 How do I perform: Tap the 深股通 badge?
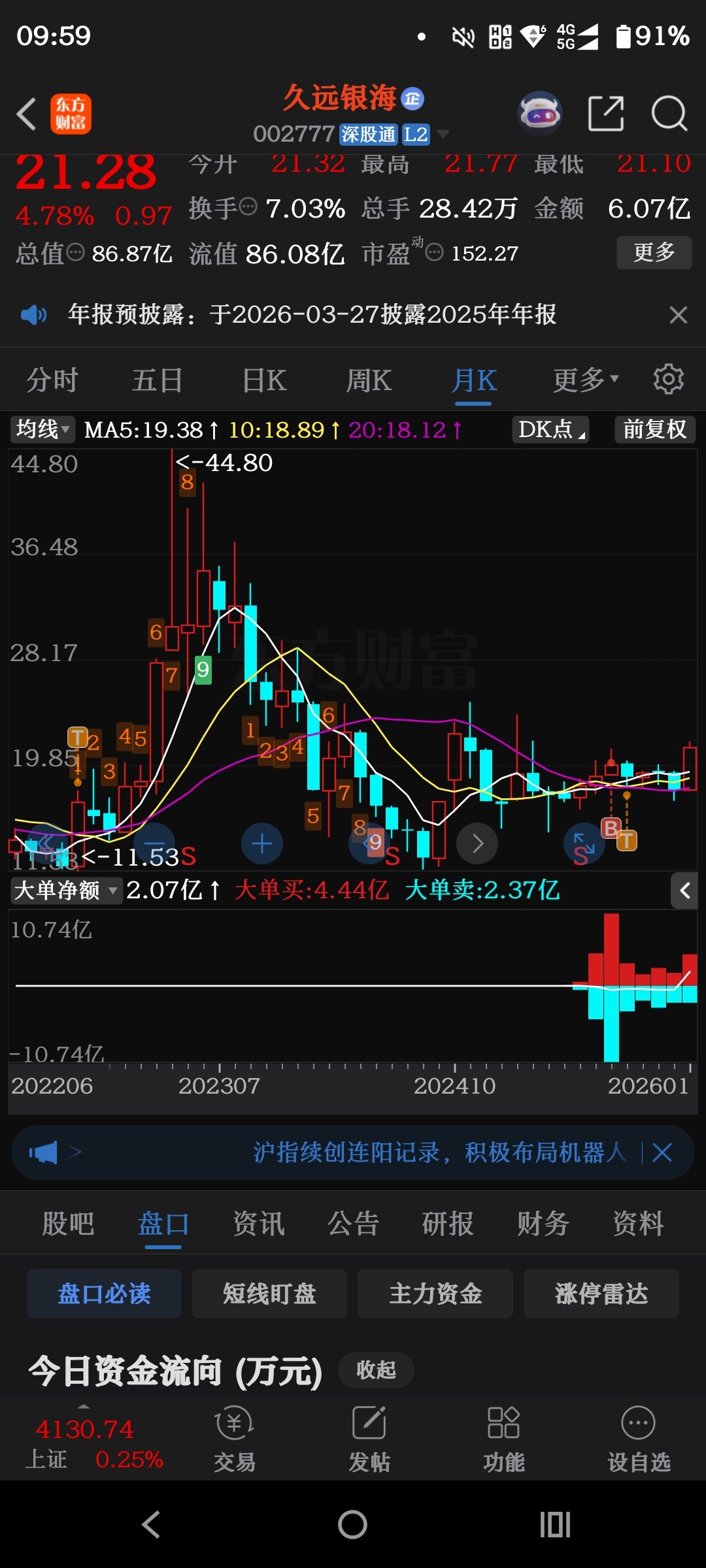(369, 135)
